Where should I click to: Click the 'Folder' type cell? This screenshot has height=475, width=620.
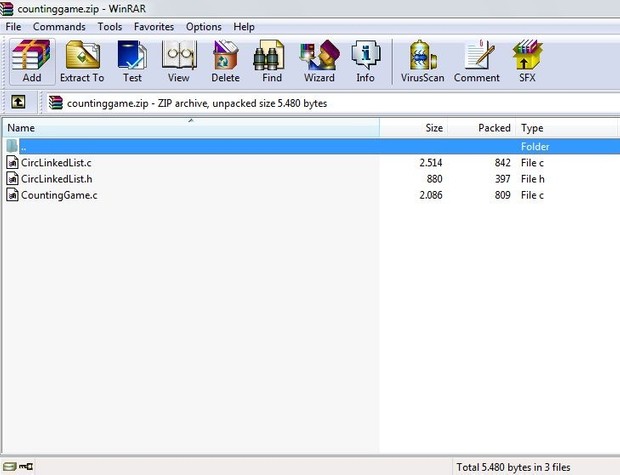click(535, 146)
